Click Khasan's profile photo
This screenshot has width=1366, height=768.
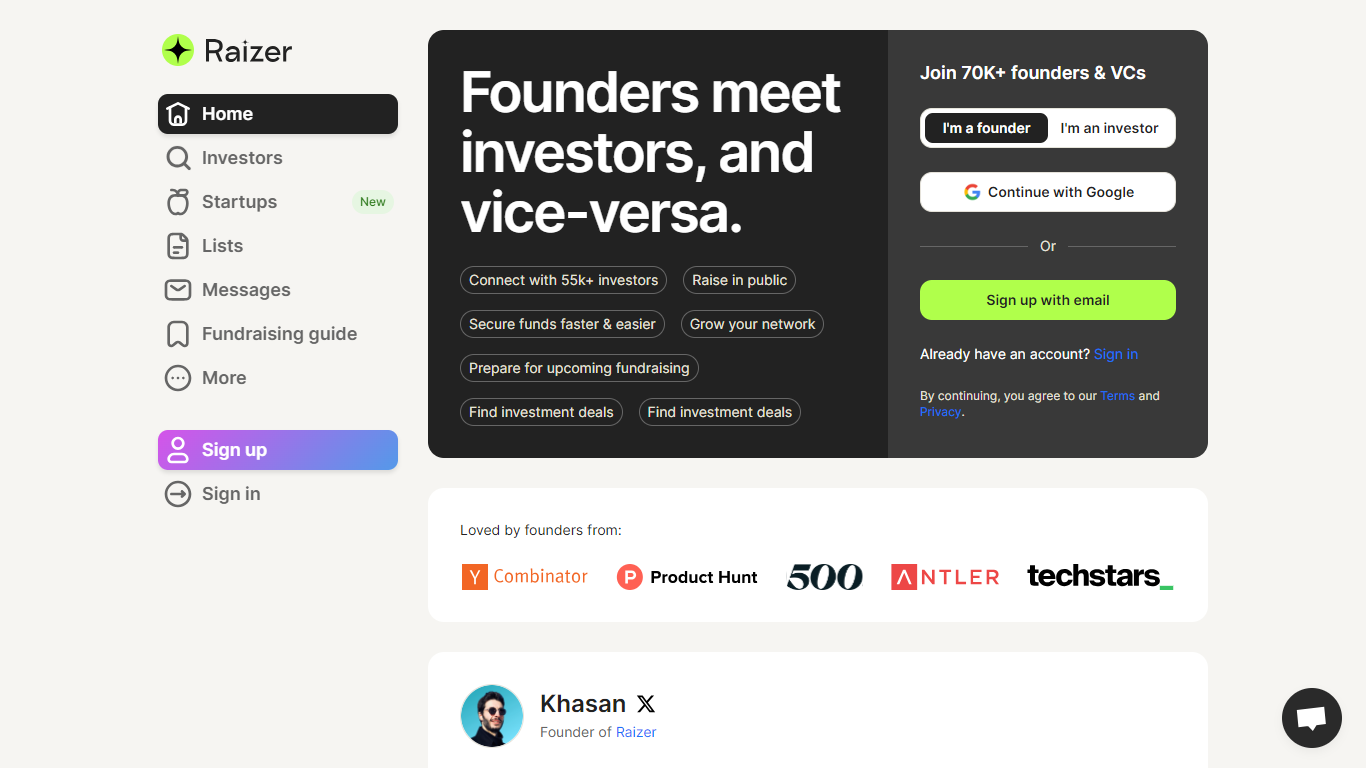(492, 716)
